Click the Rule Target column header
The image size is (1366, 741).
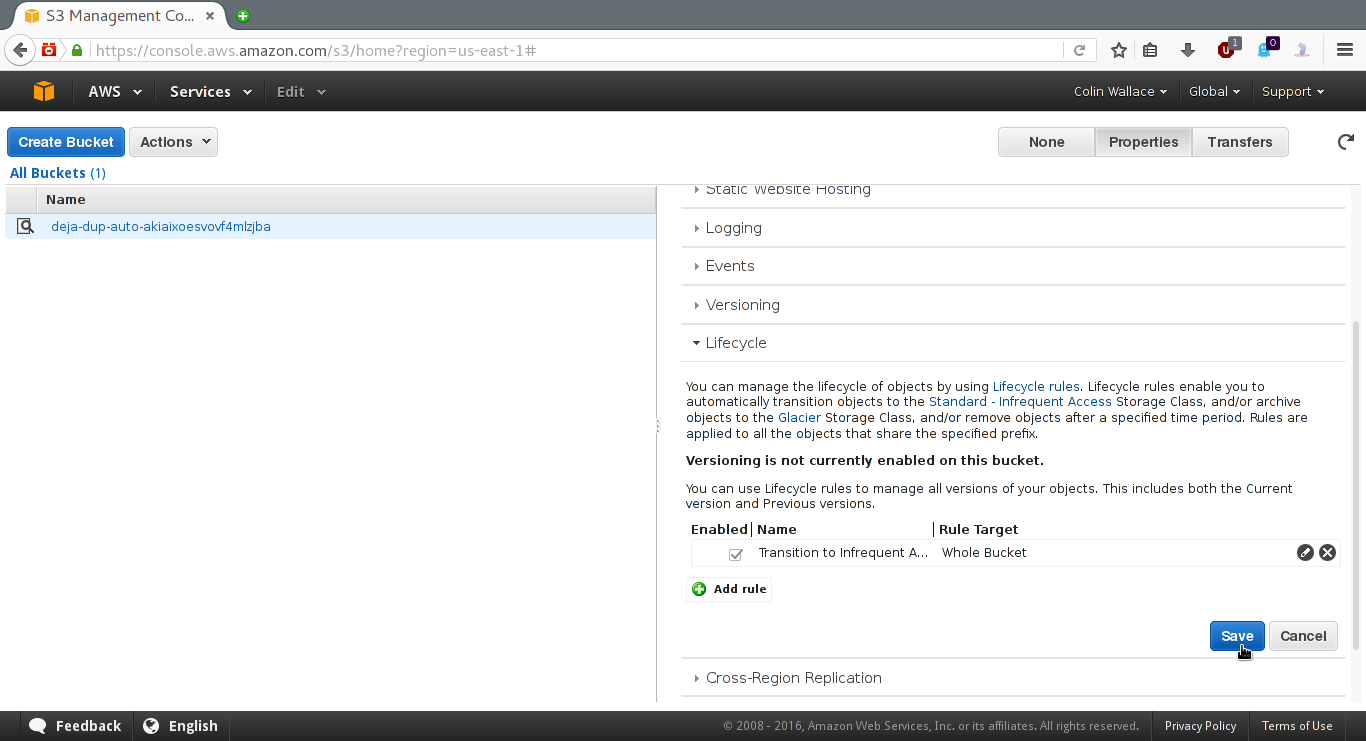click(x=978, y=529)
